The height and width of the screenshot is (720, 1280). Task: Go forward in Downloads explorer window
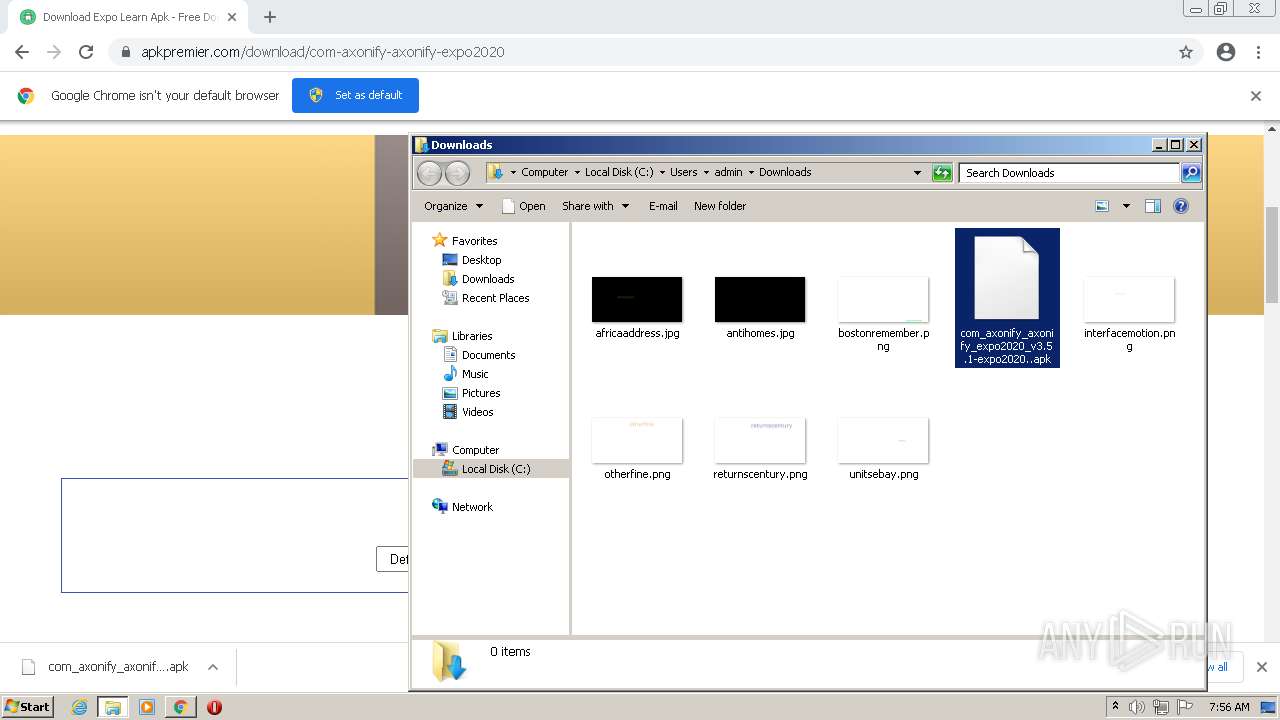(x=457, y=173)
